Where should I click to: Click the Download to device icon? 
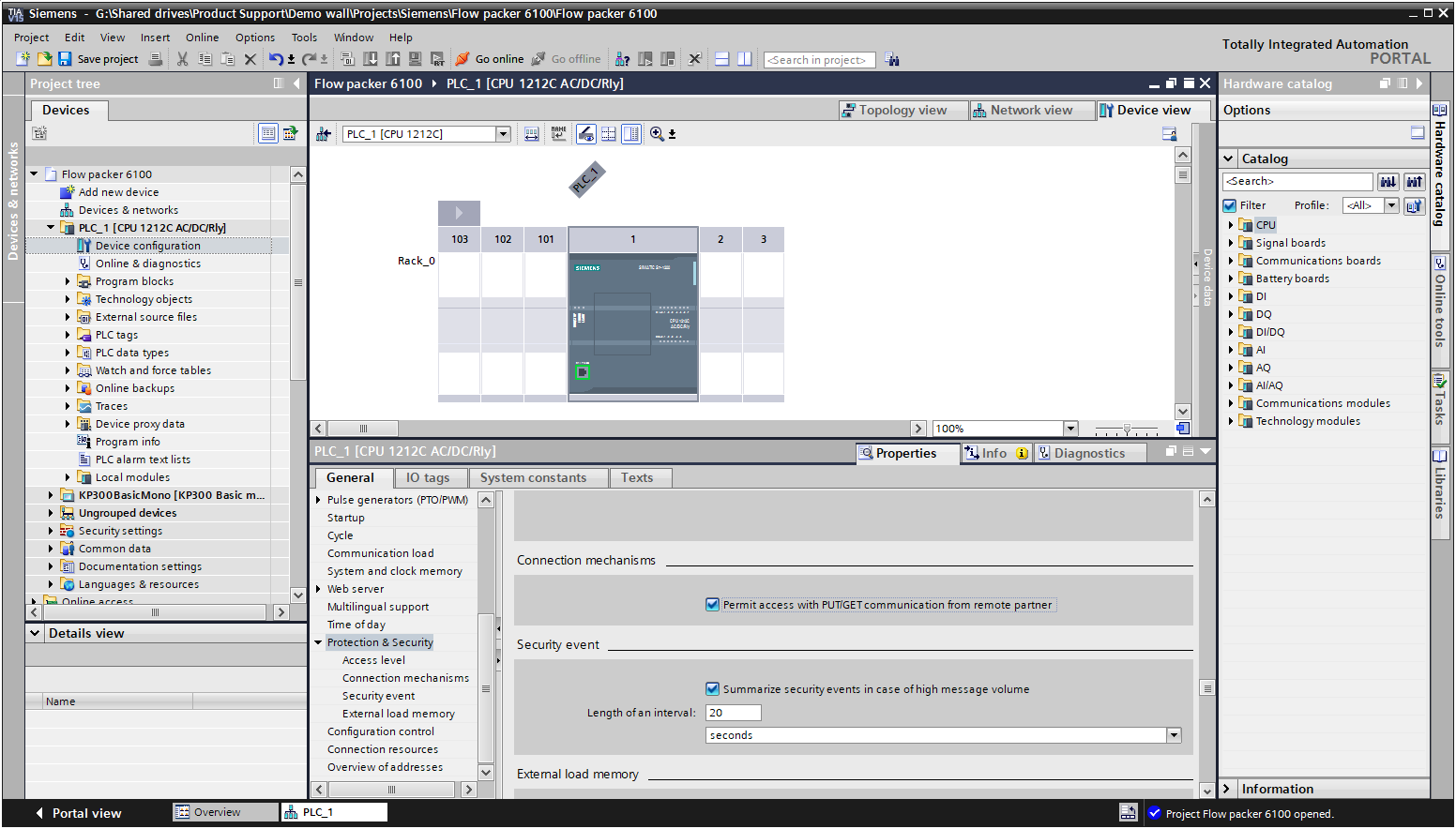(x=371, y=59)
